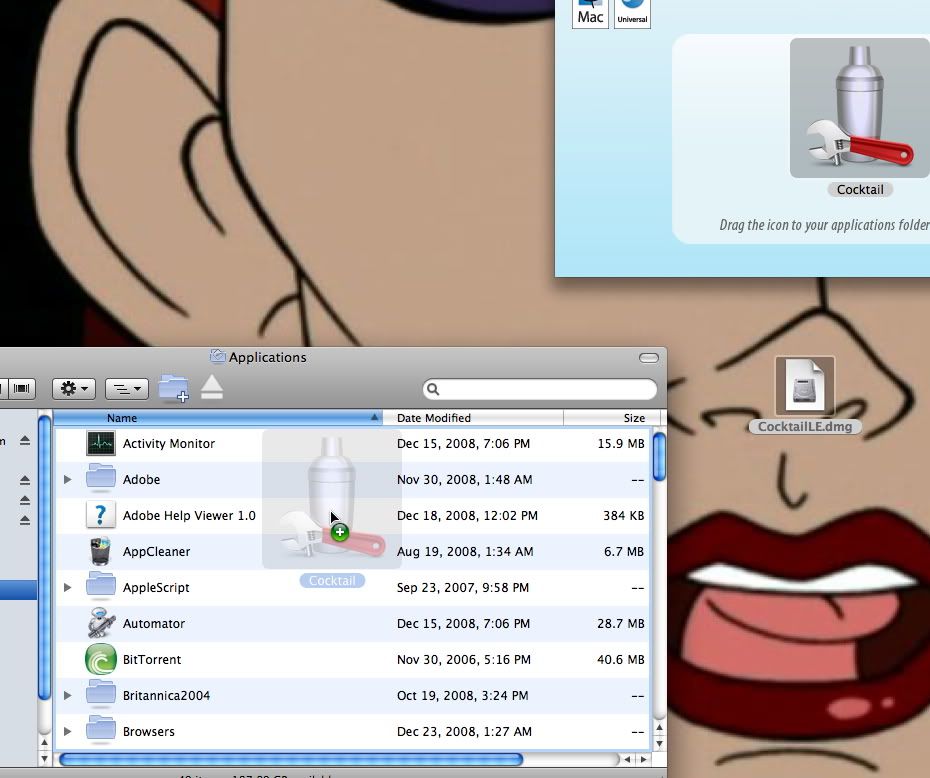This screenshot has width=930, height=778.
Task: Sort by the Name column header
Action: 218,417
